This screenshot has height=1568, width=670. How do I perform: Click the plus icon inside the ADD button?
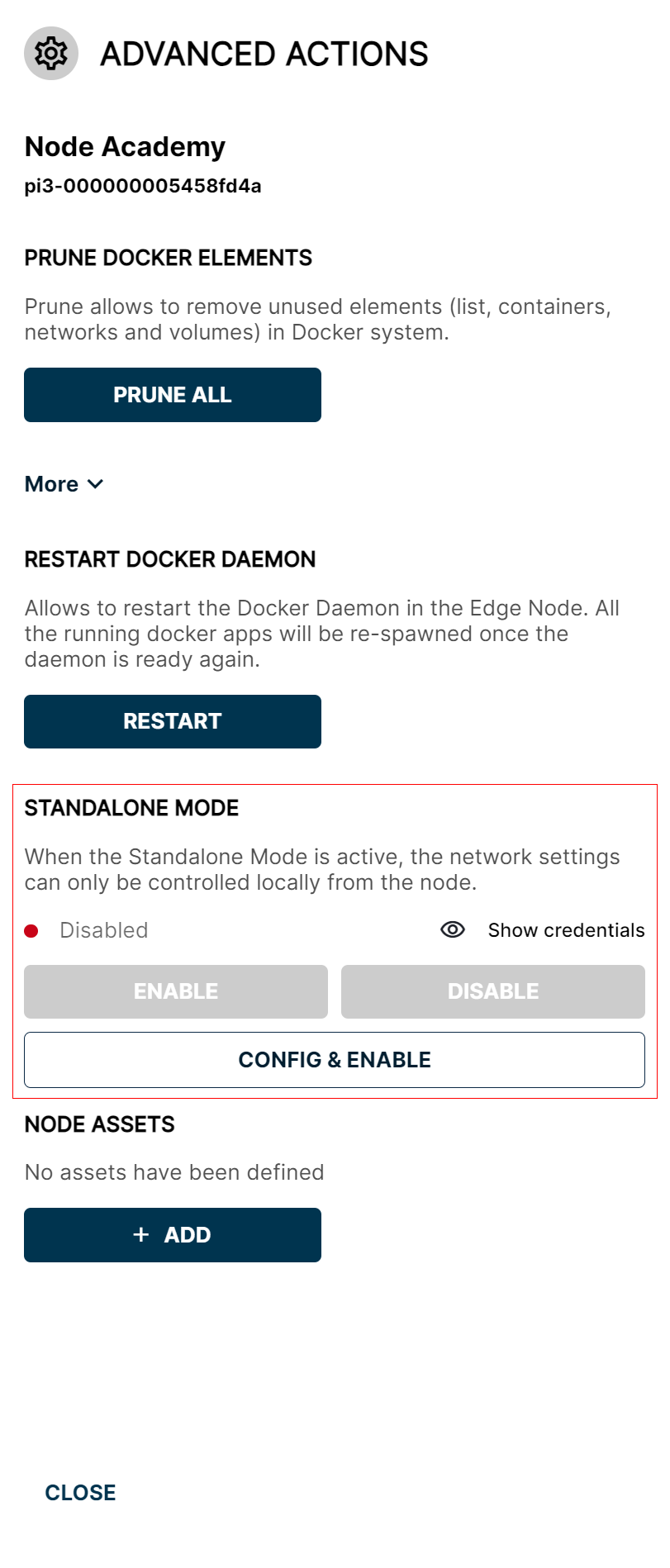(x=141, y=1234)
